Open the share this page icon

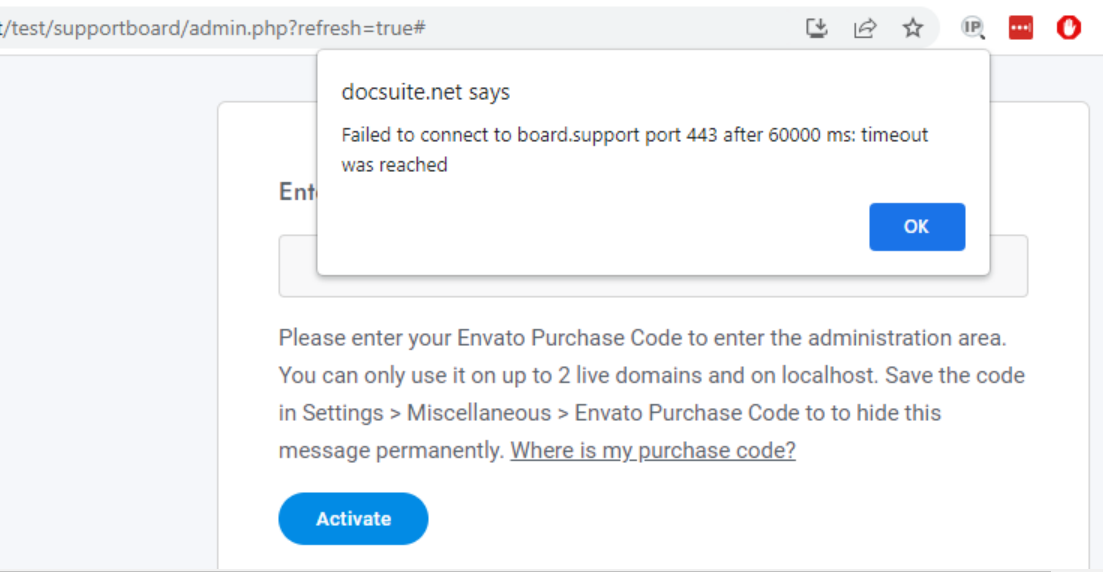pos(865,28)
